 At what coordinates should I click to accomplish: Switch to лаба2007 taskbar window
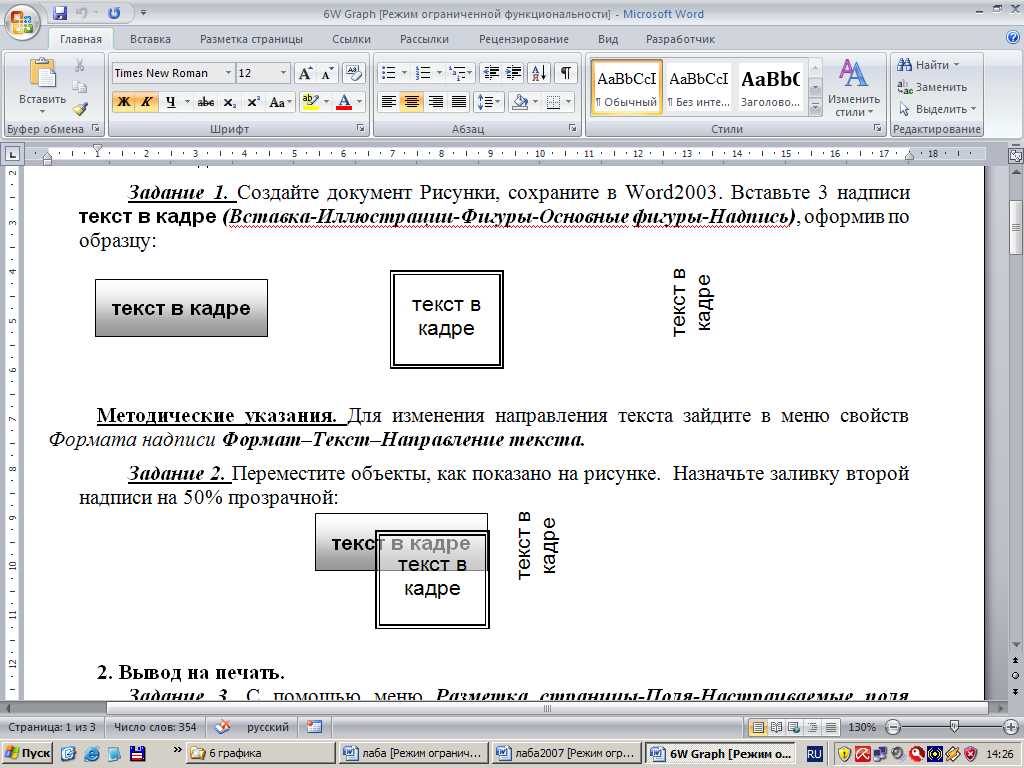point(566,753)
